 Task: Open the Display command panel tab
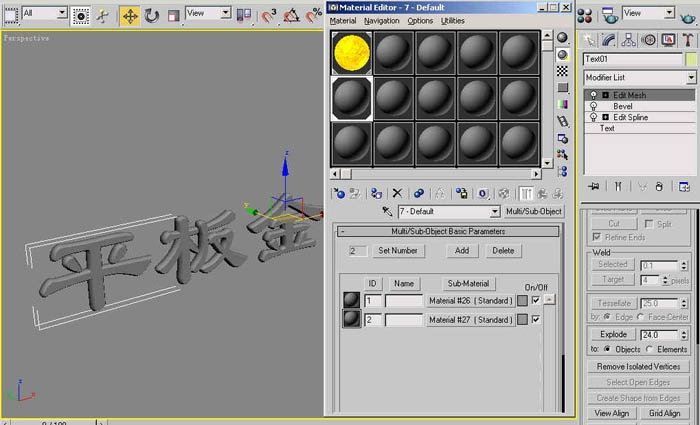point(668,40)
